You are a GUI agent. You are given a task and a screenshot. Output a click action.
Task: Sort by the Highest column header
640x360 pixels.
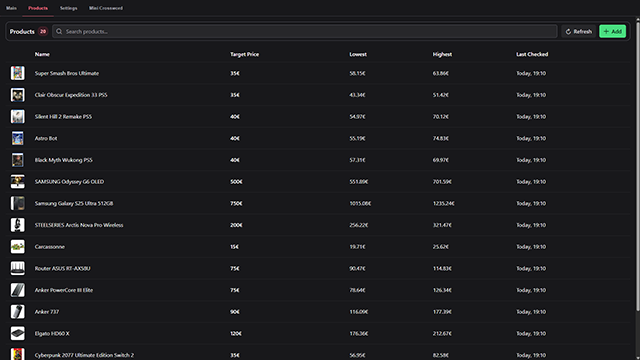point(442,54)
